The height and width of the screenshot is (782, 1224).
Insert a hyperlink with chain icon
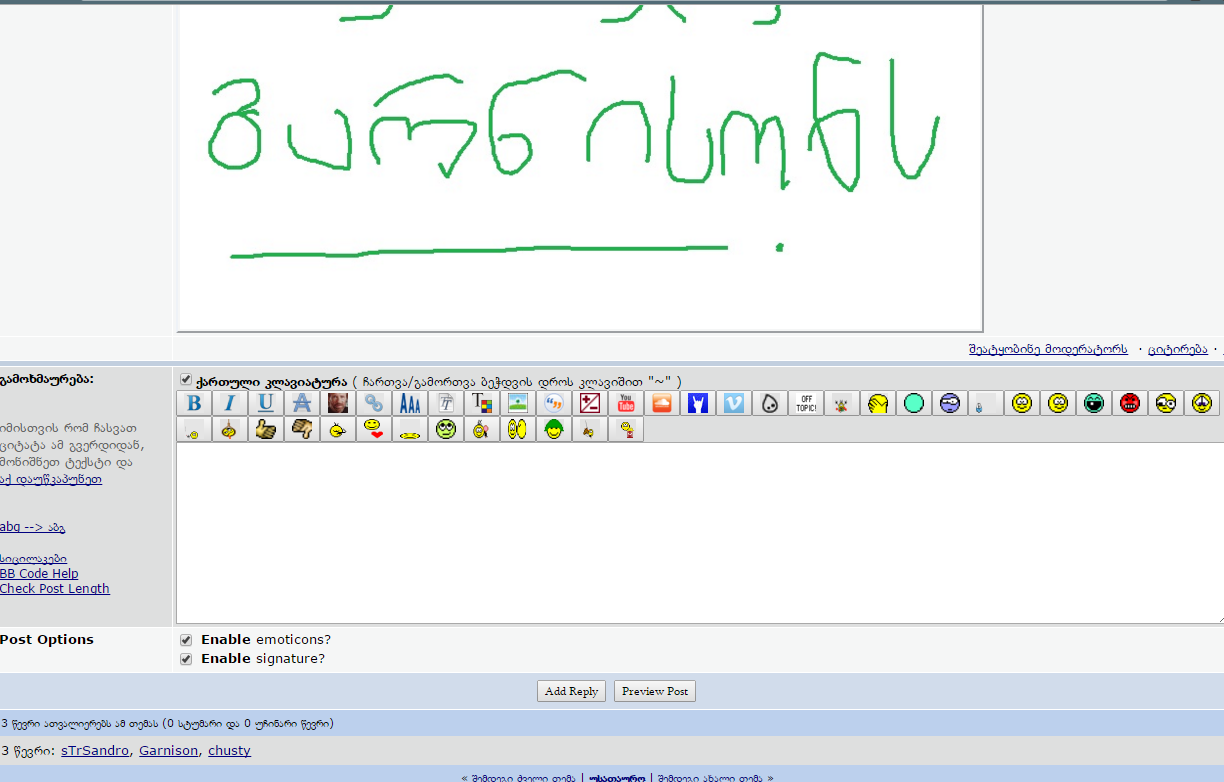click(x=374, y=403)
